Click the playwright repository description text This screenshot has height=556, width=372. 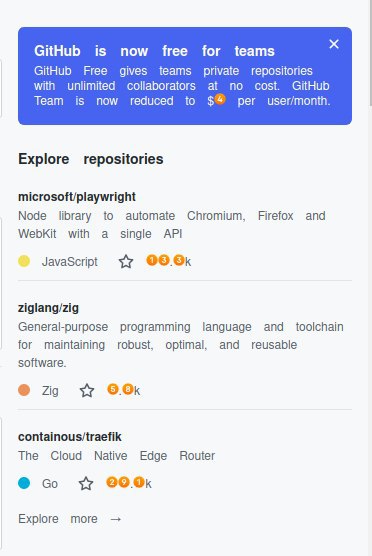pyautogui.click(x=172, y=225)
